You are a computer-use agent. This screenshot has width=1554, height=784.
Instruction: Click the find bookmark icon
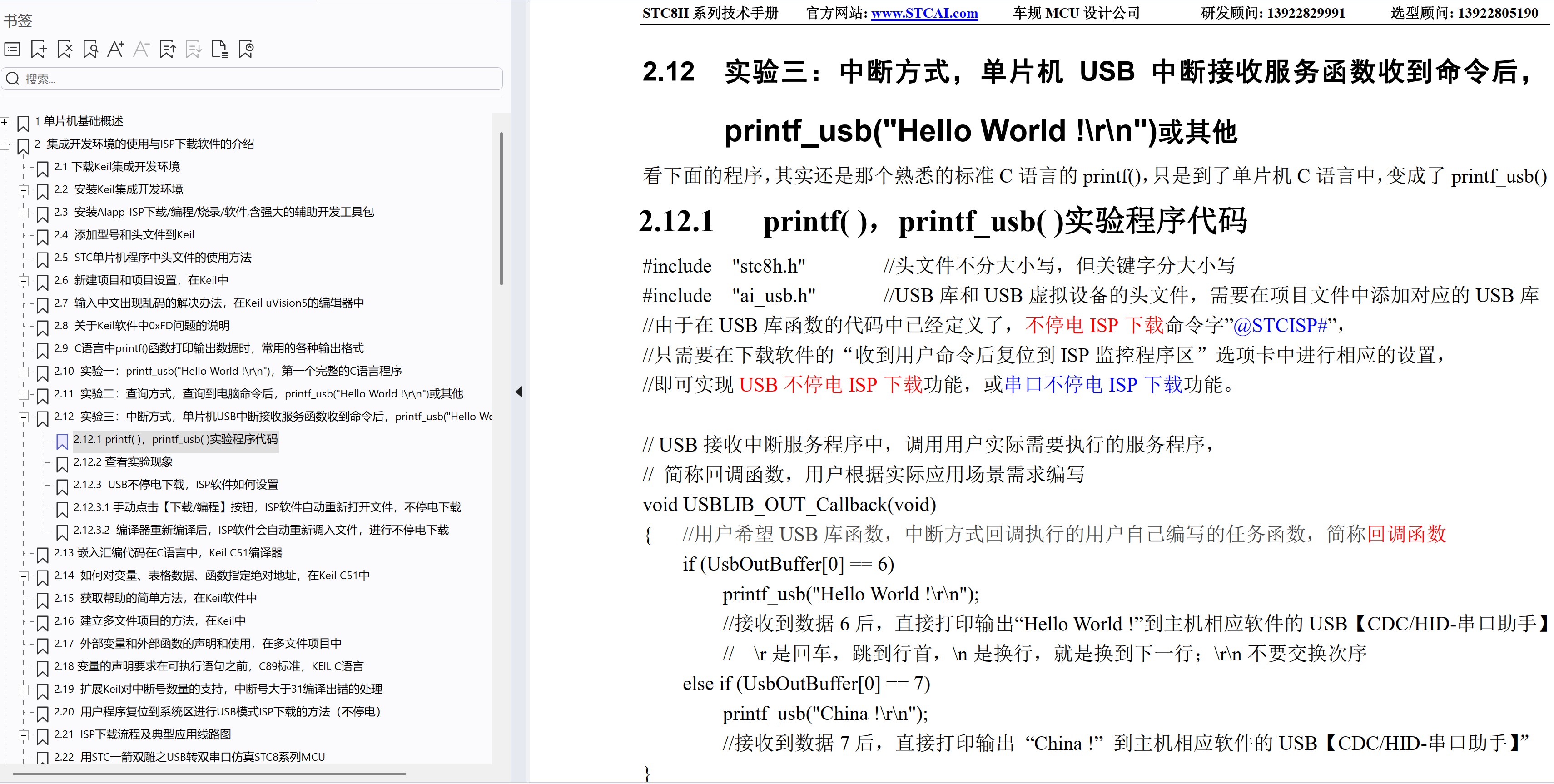point(90,50)
